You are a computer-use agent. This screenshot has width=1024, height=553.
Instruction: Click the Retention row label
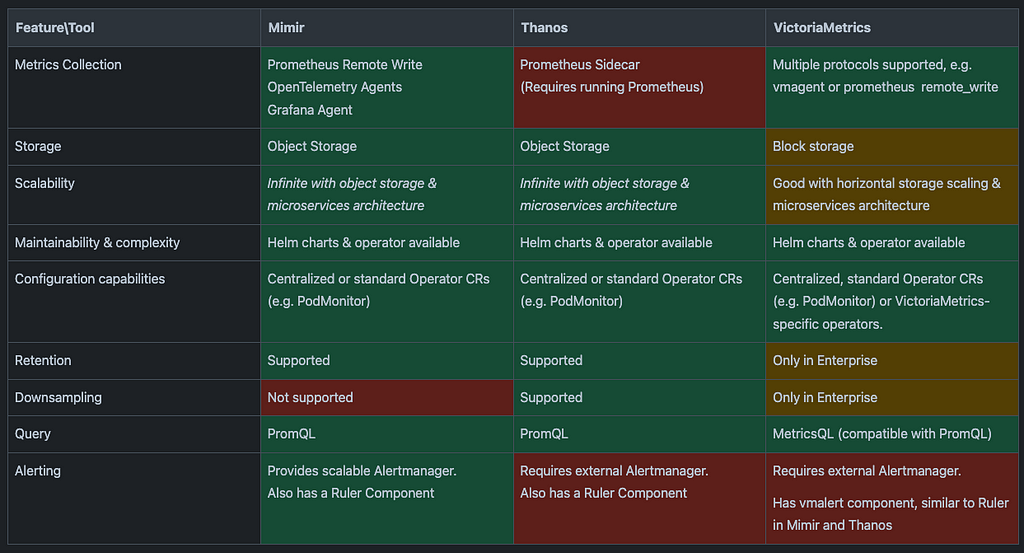(x=134, y=360)
